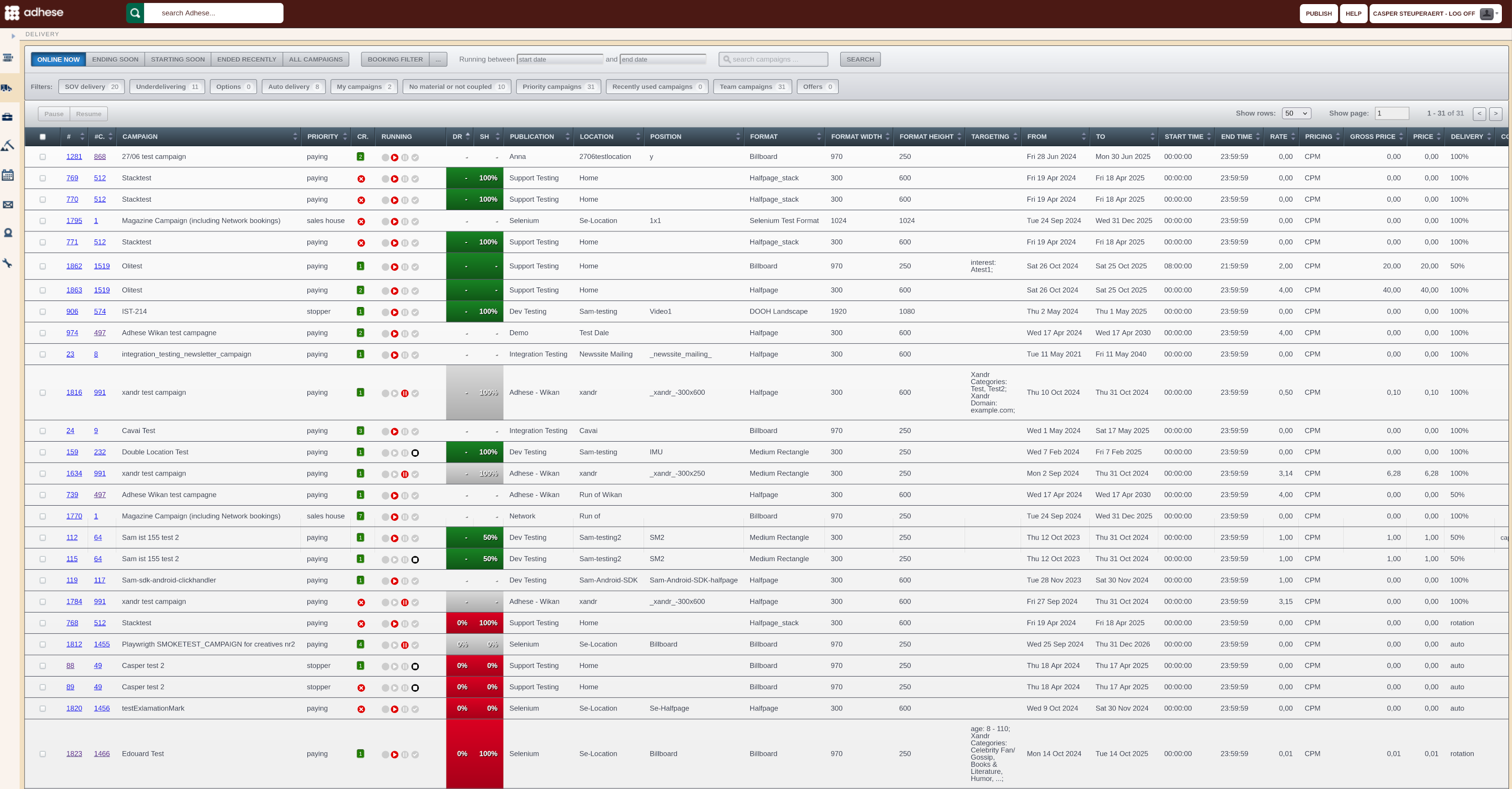
Task: Open the calendar sidebar icon
Action: (x=8, y=175)
